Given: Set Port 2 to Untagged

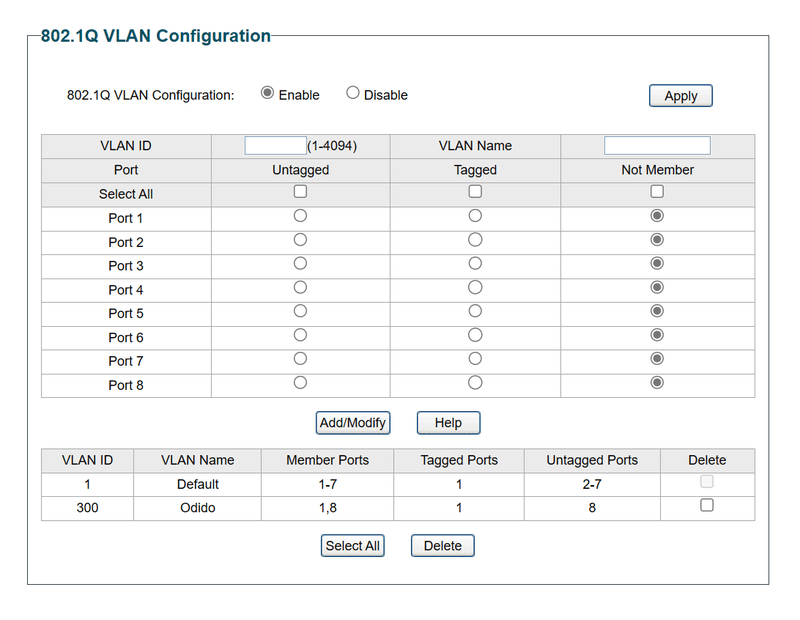Looking at the screenshot, I should 300,240.
